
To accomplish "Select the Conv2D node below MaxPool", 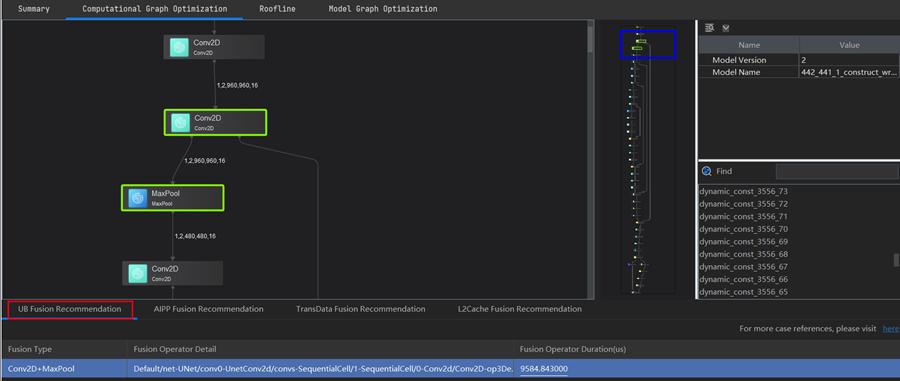I will pyautogui.click(x=172, y=273).
